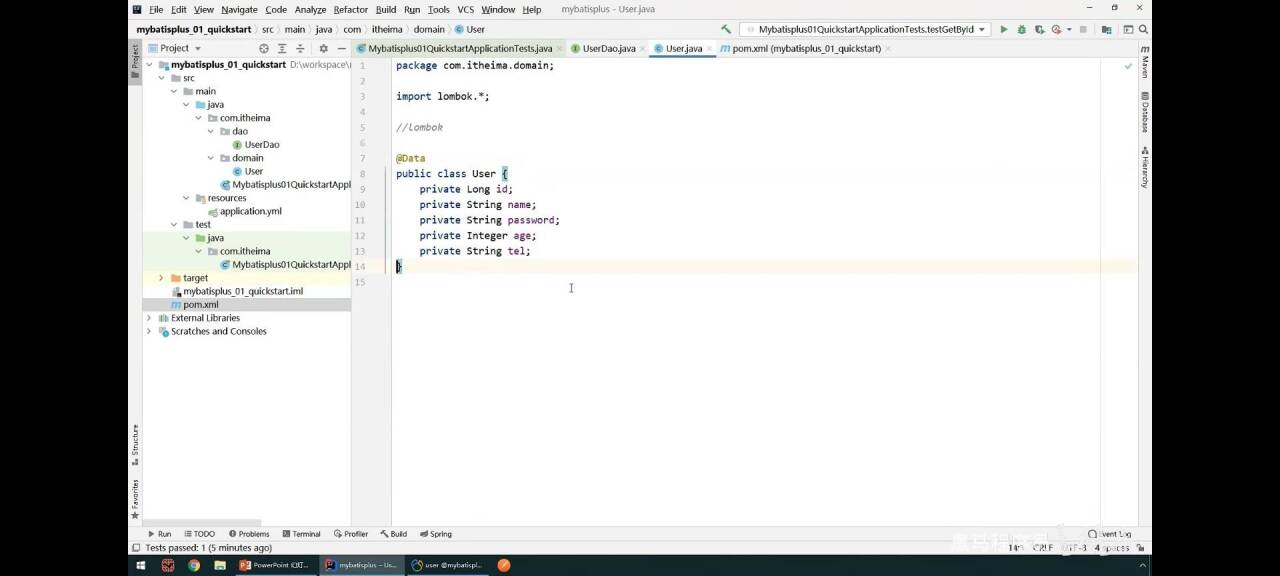Click Collapse All in Project panel
The image size is (1280, 576).
click(x=300, y=48)
